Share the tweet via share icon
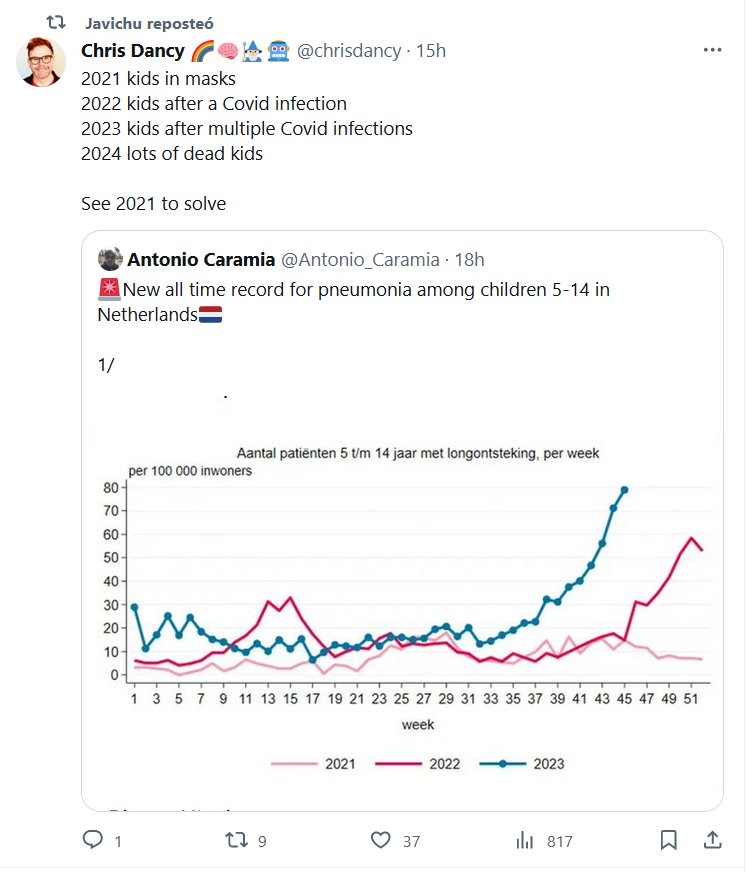This screenshot has height=872, width=752. click(x=712, y=840)
